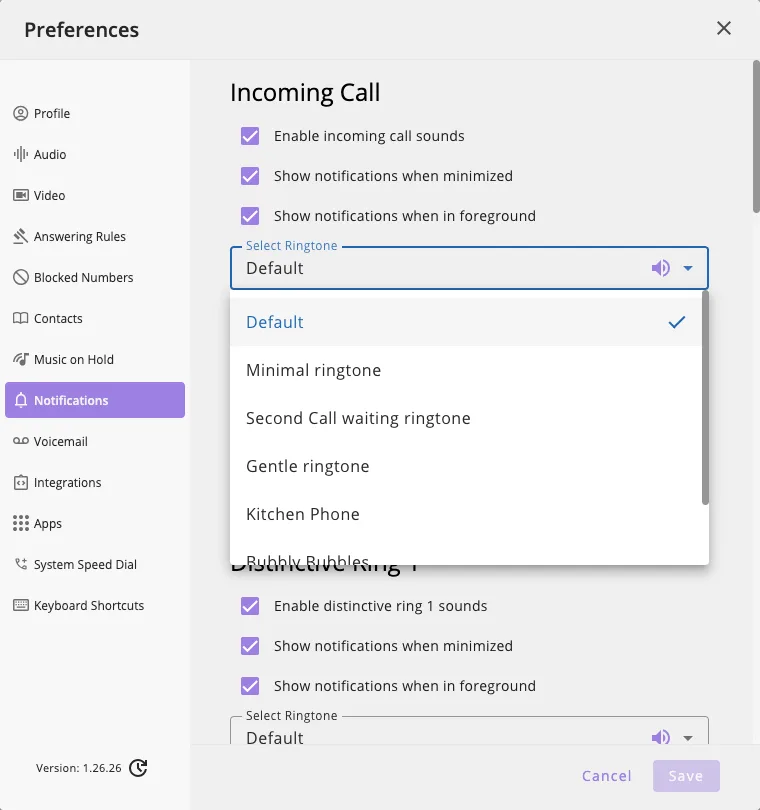Choose Default ringtone option
The width and height of the screenshot is (760, 810).
(466, 322)
